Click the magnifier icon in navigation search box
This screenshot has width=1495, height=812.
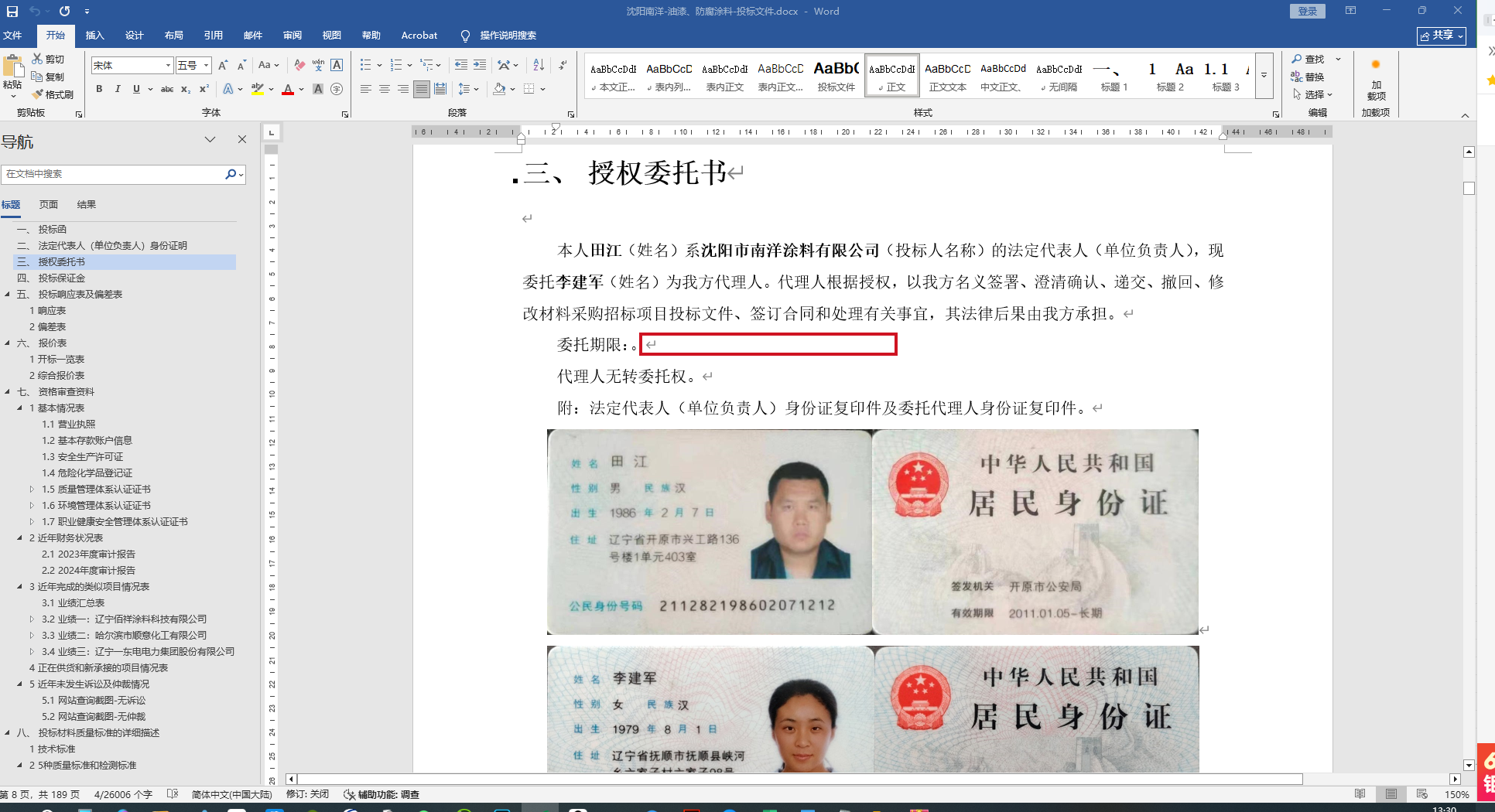pyautogui.click(x=231, y=174)
